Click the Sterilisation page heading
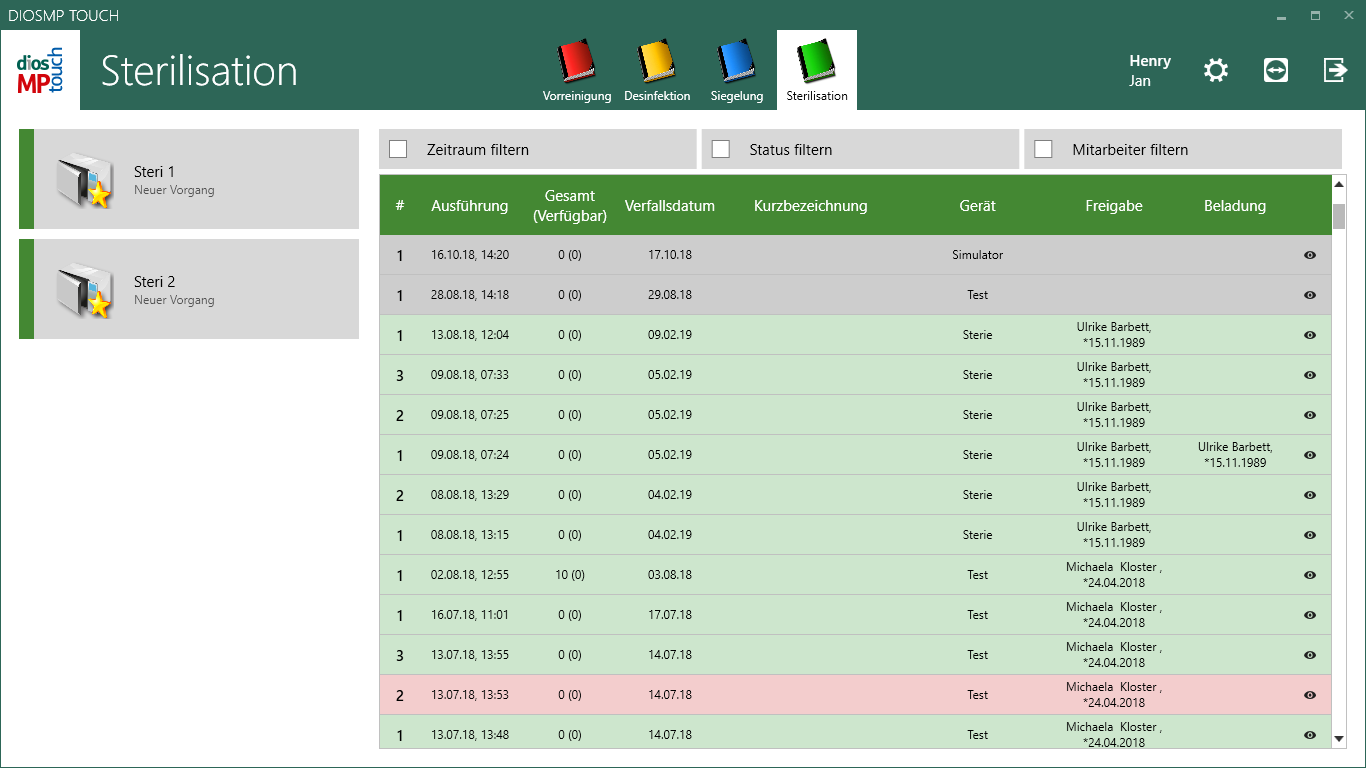1366x768 pixels. 199,71
